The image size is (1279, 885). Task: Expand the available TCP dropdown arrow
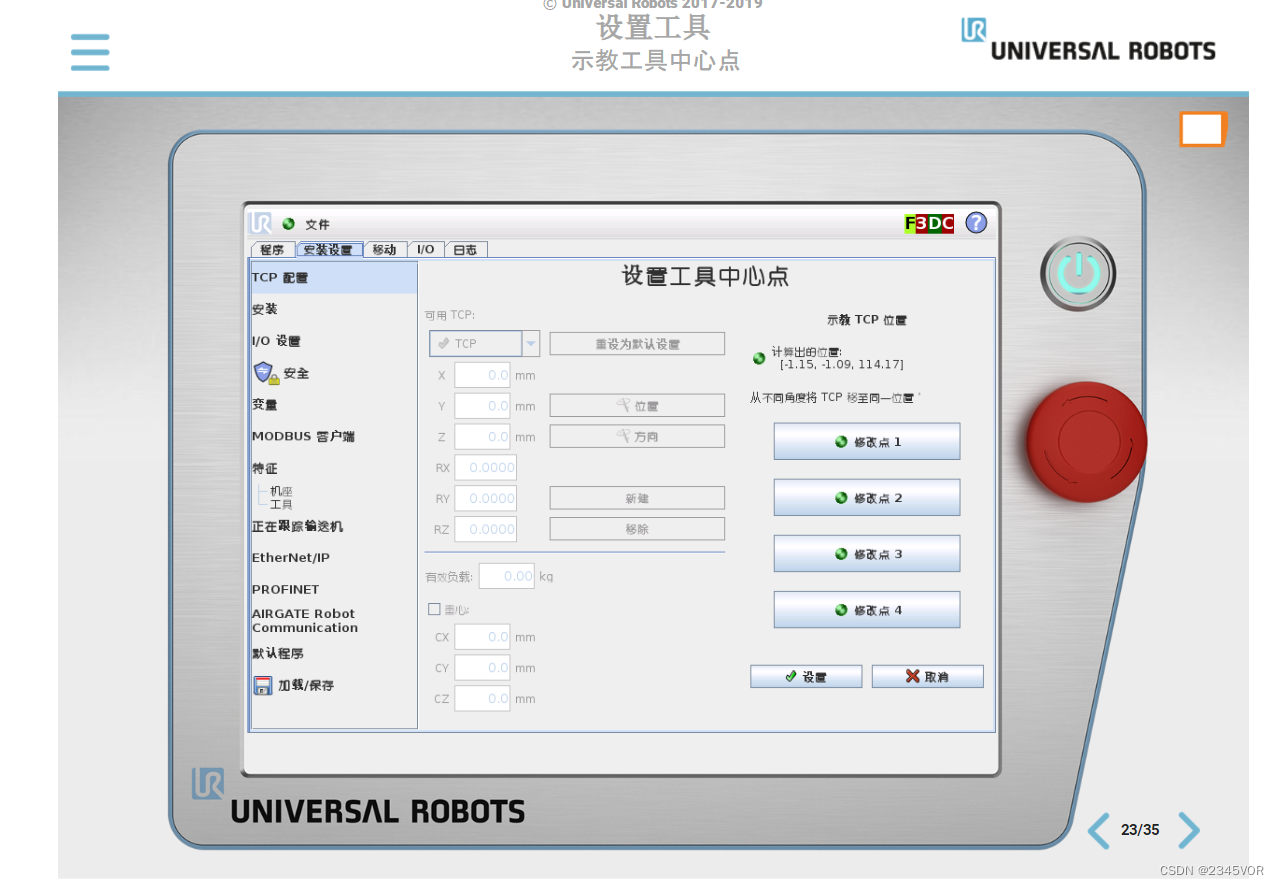[x=531, y=343]
